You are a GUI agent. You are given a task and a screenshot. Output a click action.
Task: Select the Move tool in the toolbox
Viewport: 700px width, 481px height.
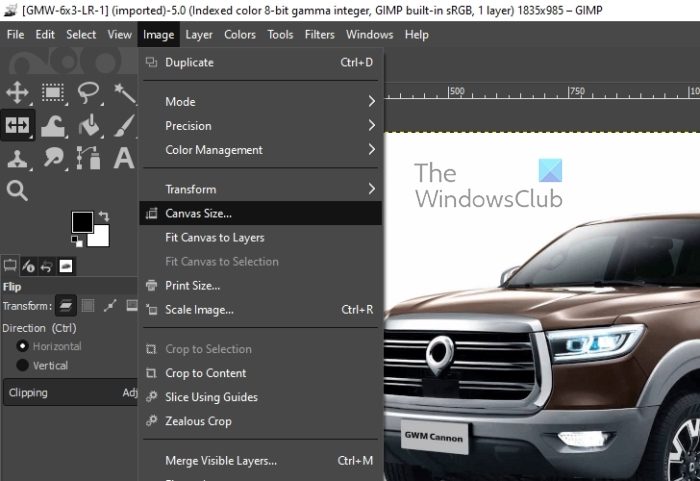(17, 93)
